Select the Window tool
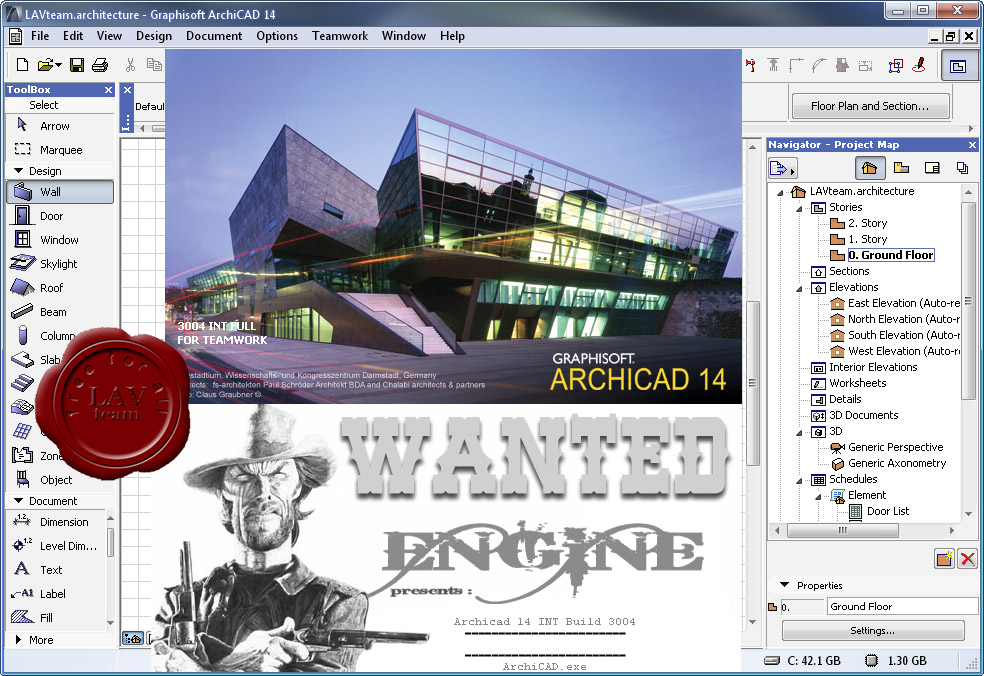Viewport: 984px width, 676px height. click(60, 240)
